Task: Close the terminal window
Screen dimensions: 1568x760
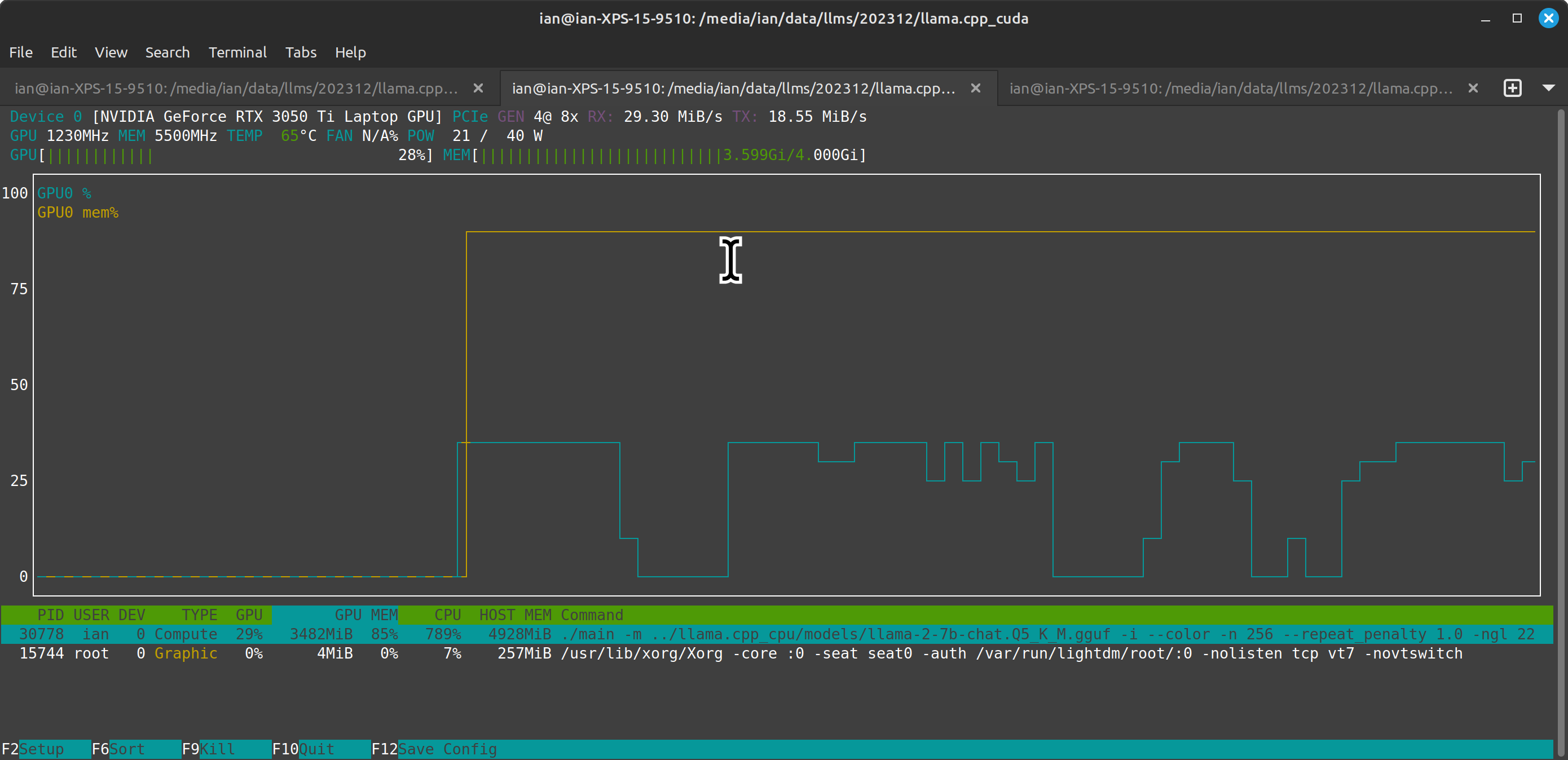Action: pos(1548,18)
